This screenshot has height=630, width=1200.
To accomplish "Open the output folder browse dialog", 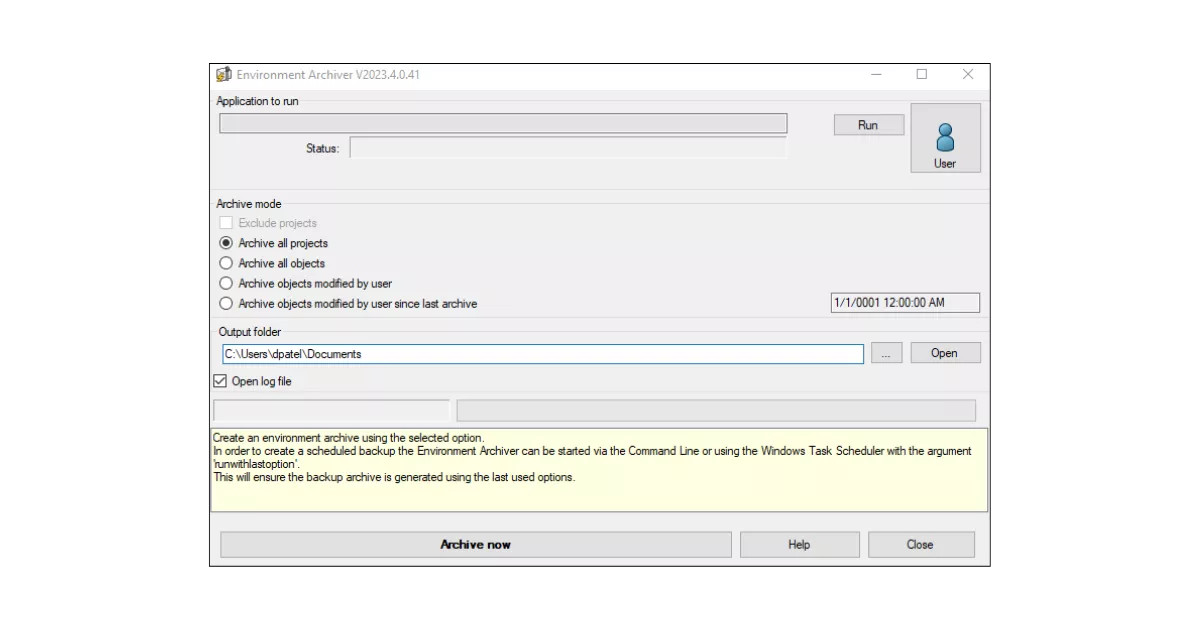I will [886, 352].
